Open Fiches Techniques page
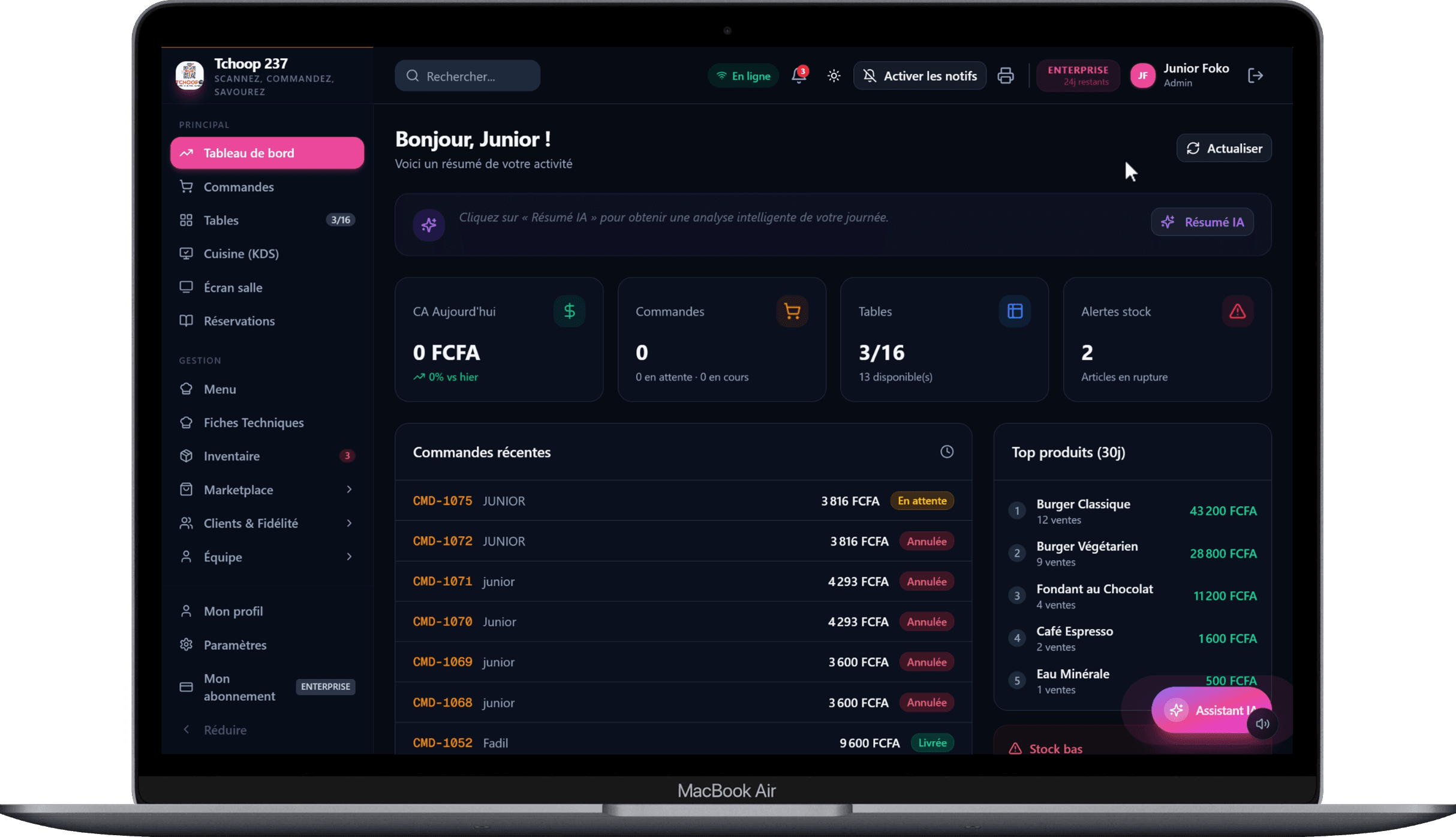 267,422
